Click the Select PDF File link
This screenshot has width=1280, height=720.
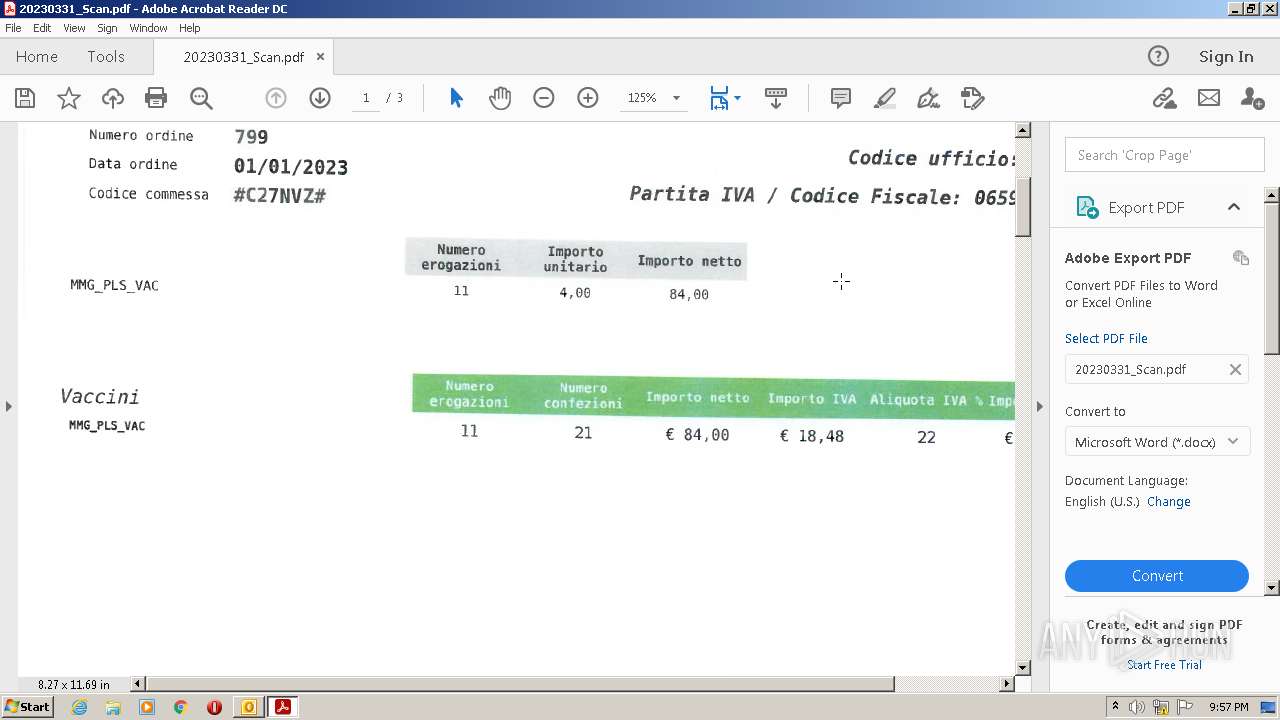coord(1106,339)
